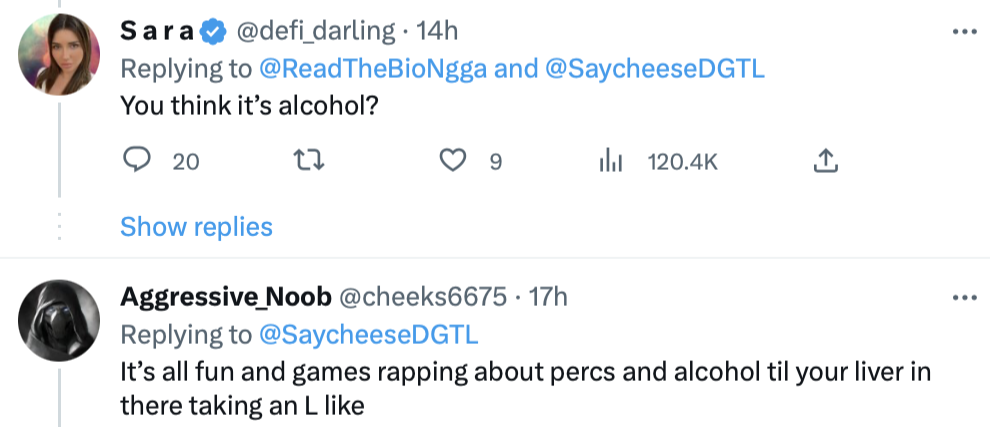Screen dimensions: 990x427
Task: Open the Aggressive_Noob display name
Action: pyautogui.click(x=226, y=297)
